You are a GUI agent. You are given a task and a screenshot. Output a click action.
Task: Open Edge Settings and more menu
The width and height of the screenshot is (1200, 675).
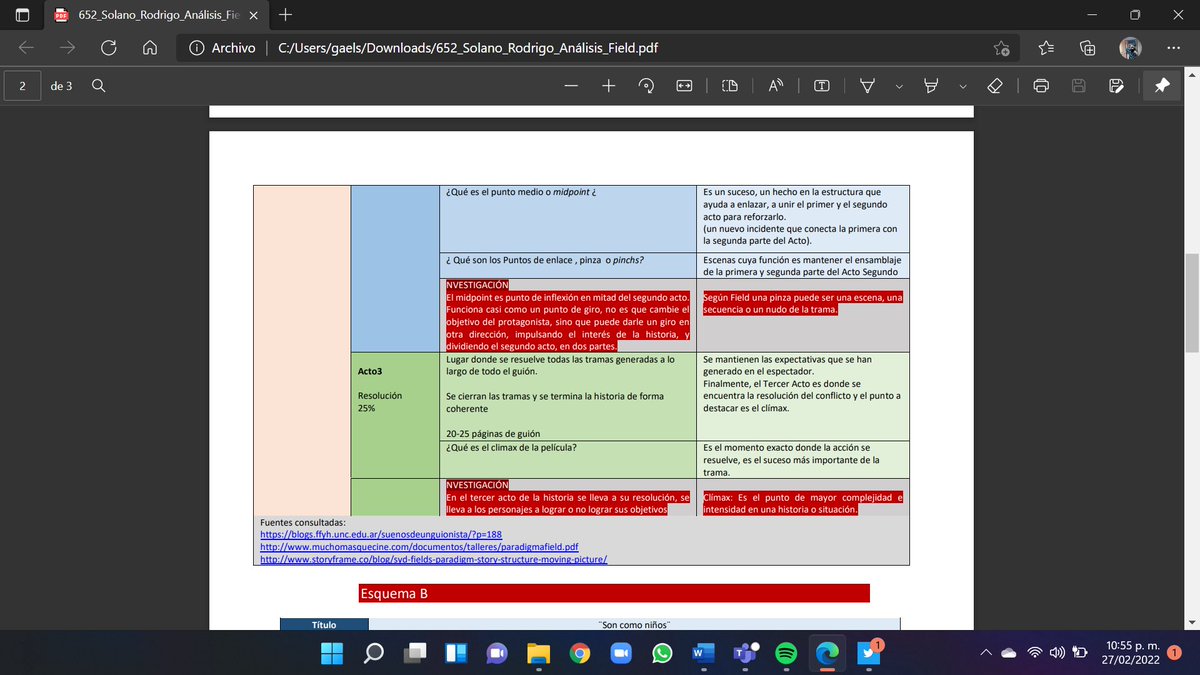point(1171,48)
